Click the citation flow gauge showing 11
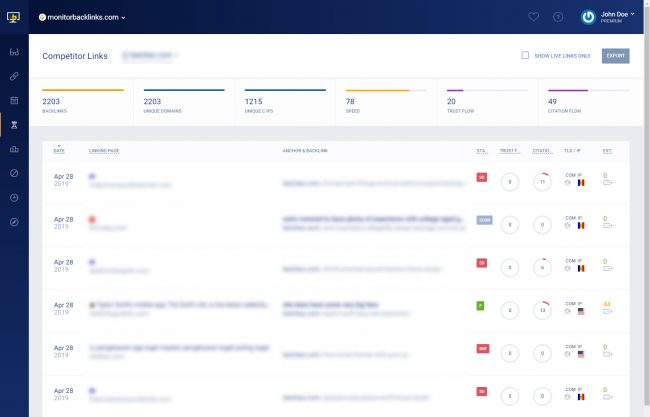Screen dimensions: 650x417 click(542, 182)
